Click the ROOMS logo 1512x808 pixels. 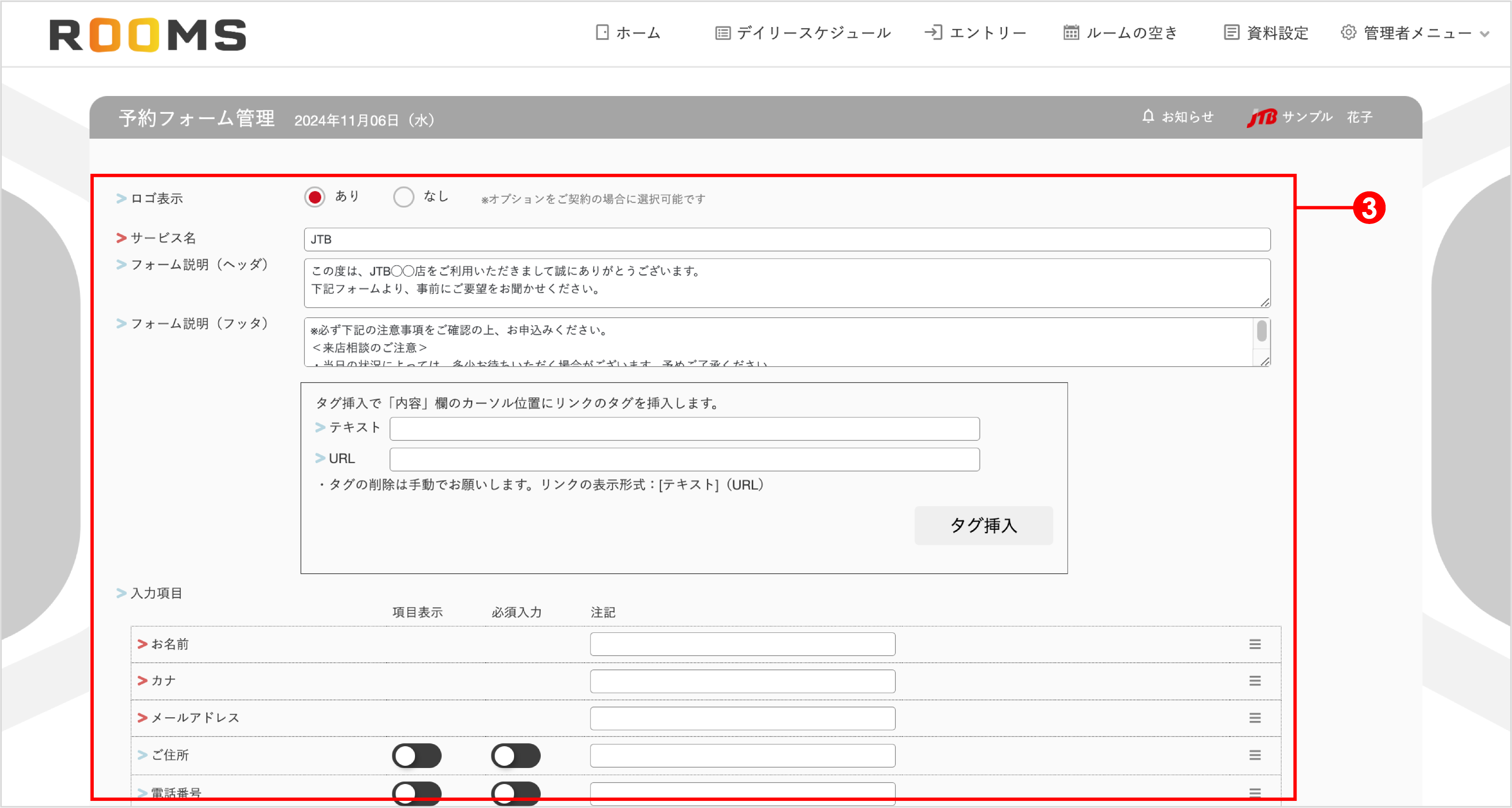click(x=148, y=35)
